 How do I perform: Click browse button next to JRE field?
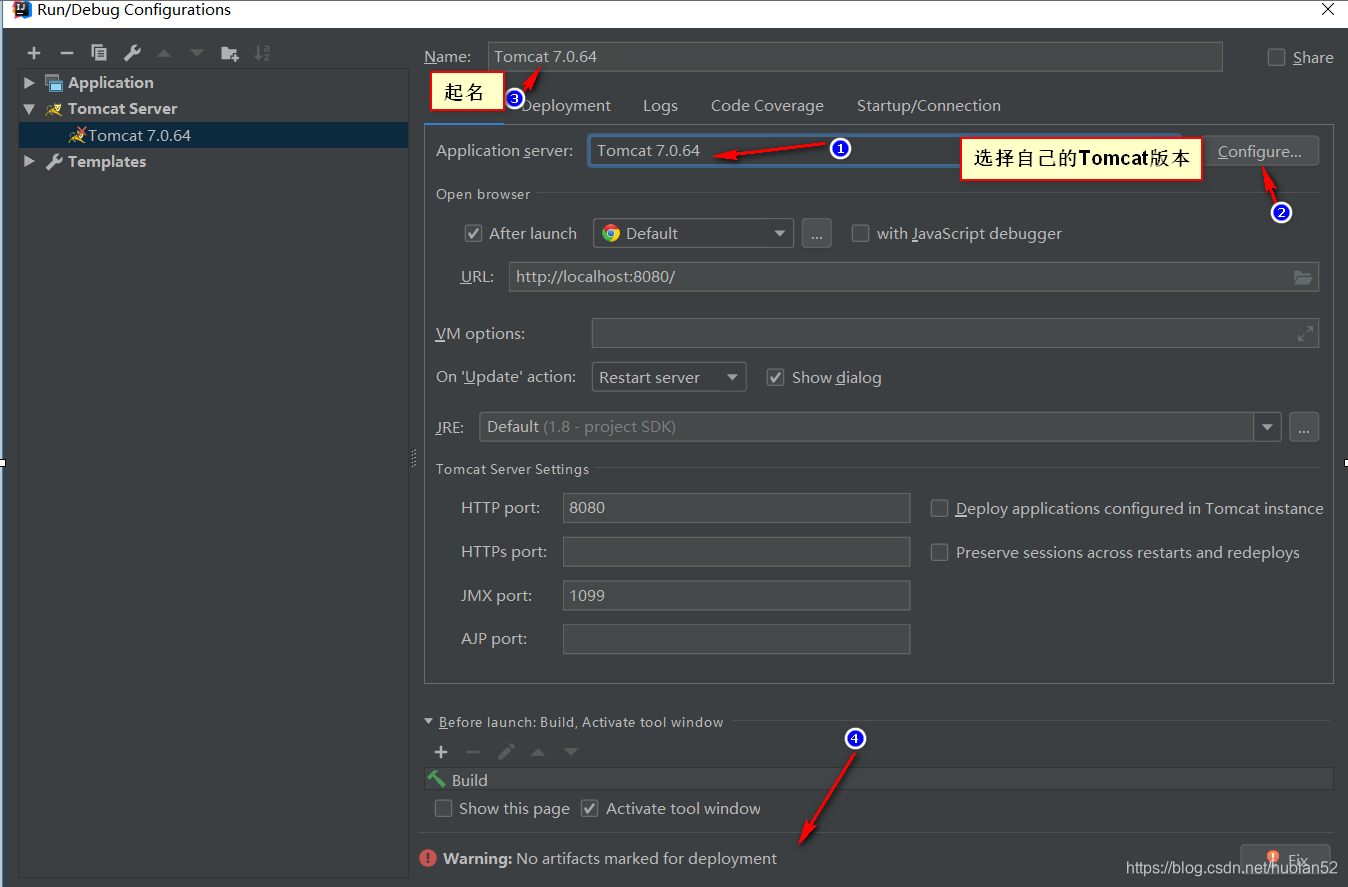[x=1303, y=427]
